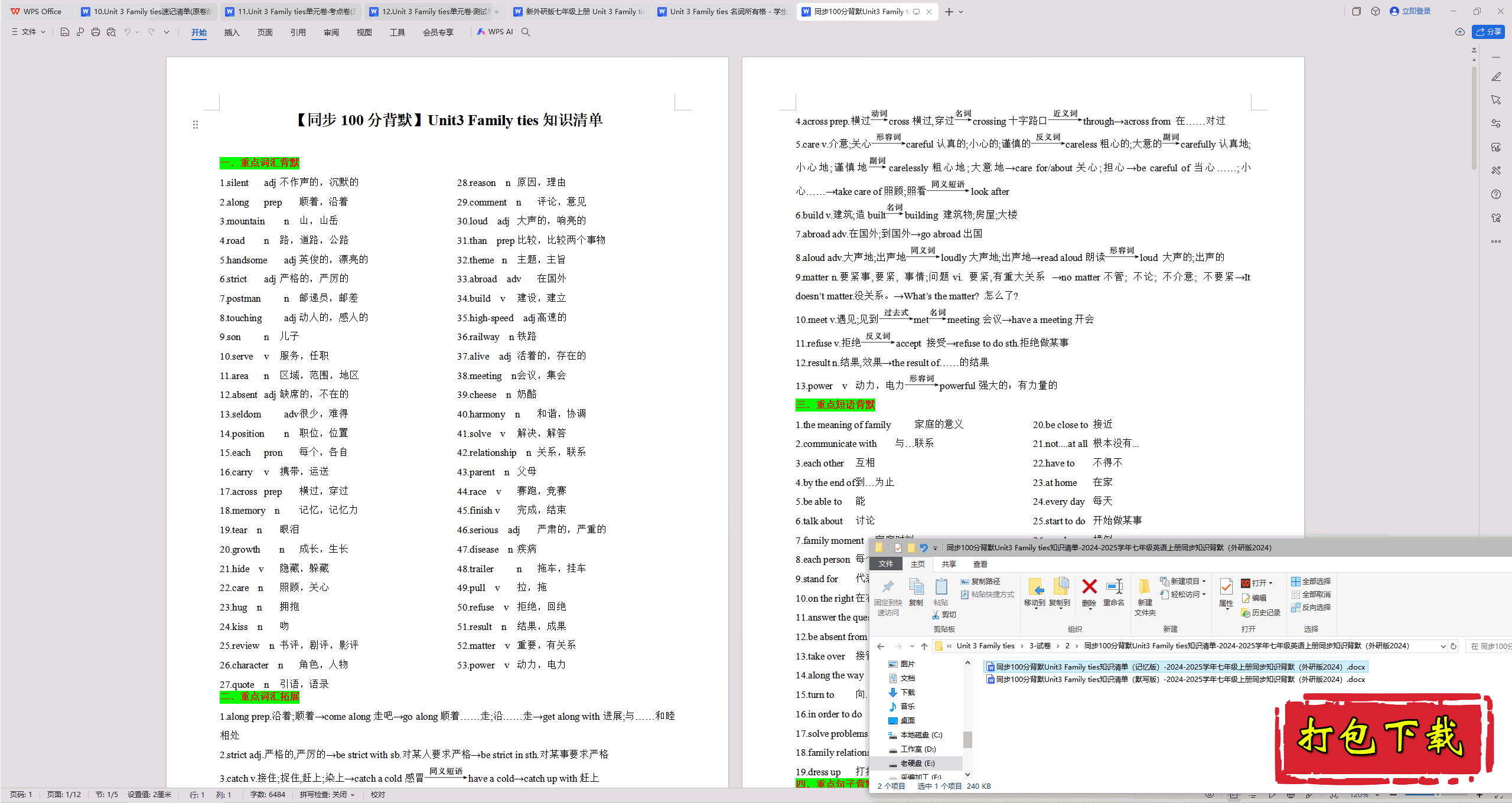Click Pin to Quick Access icon in Explorer
1512x803 pixels.
click(888, 586)
